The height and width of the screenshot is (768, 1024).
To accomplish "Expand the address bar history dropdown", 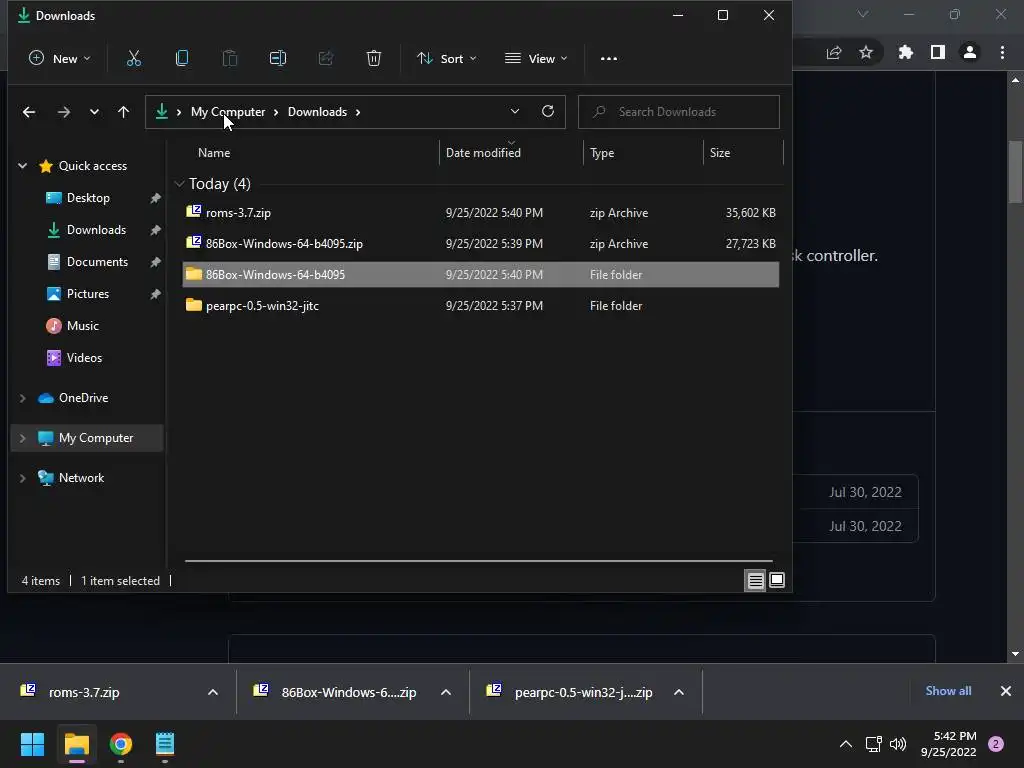I will (515, 112).
